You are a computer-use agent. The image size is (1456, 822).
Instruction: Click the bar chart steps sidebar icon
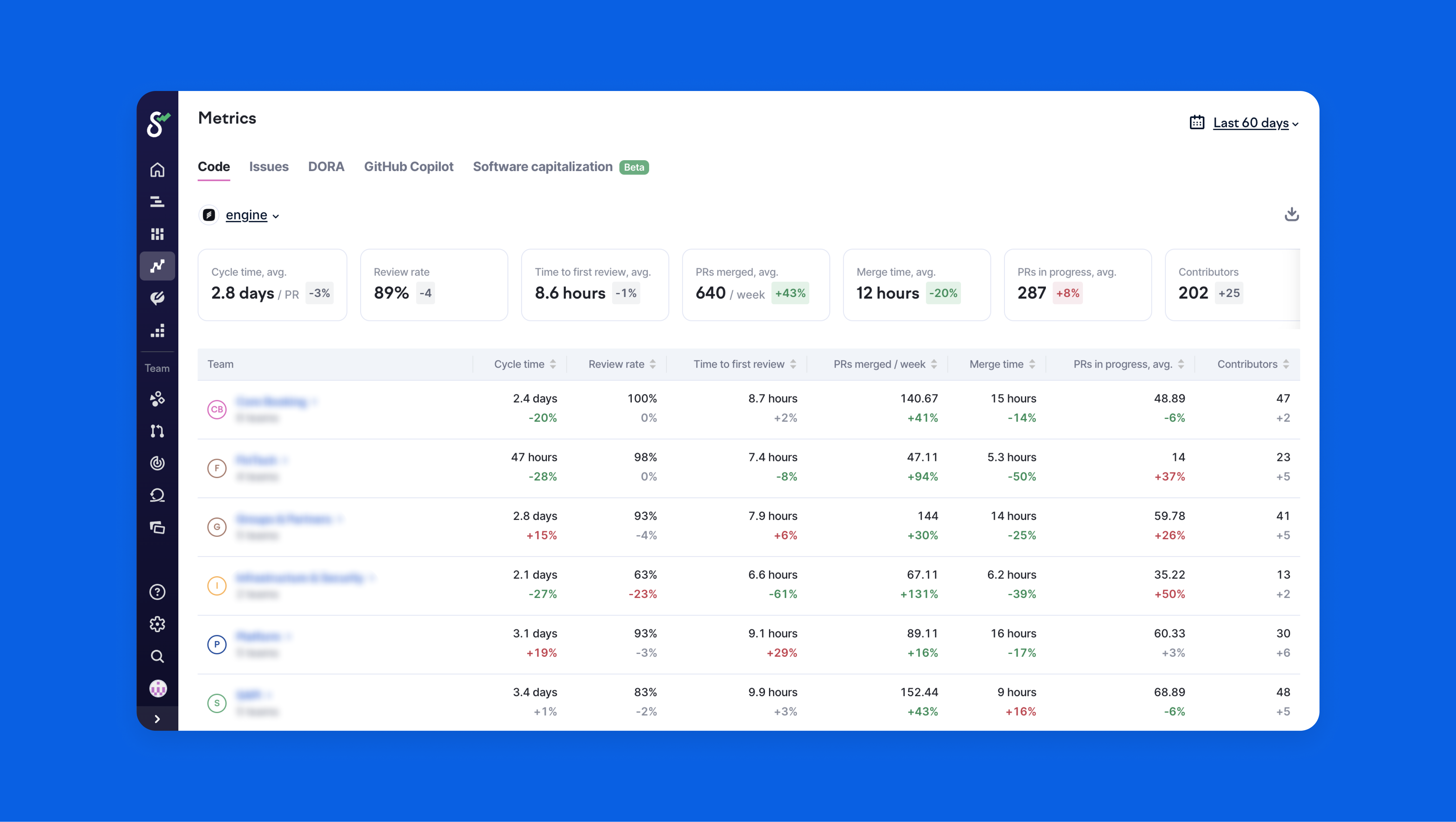[157, 331]
